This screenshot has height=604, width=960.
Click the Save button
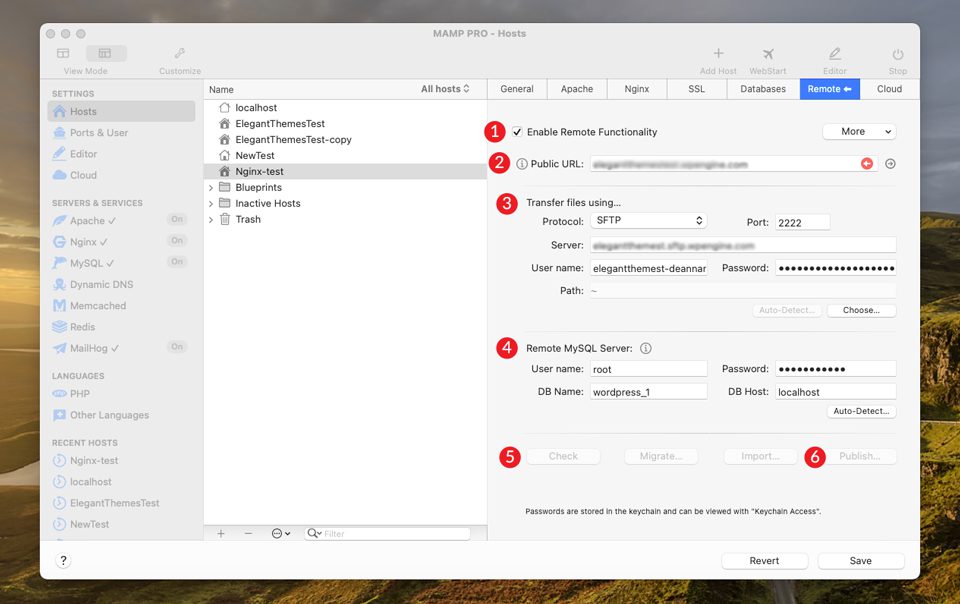click(x=860, y=561)
